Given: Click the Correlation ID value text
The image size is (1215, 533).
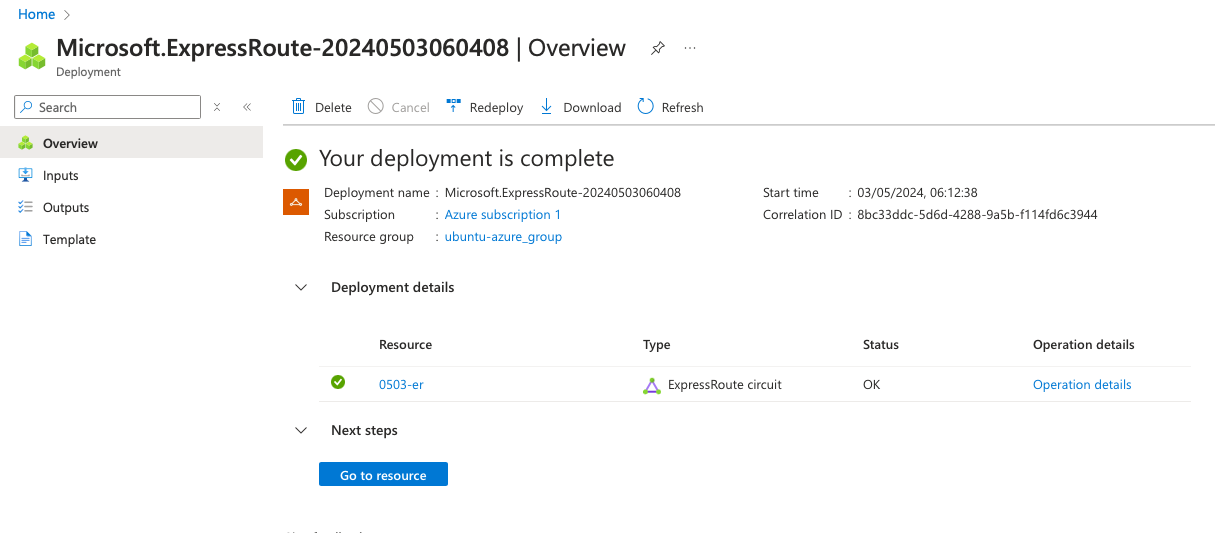Looking at the screenshot, I should (978, 215).
